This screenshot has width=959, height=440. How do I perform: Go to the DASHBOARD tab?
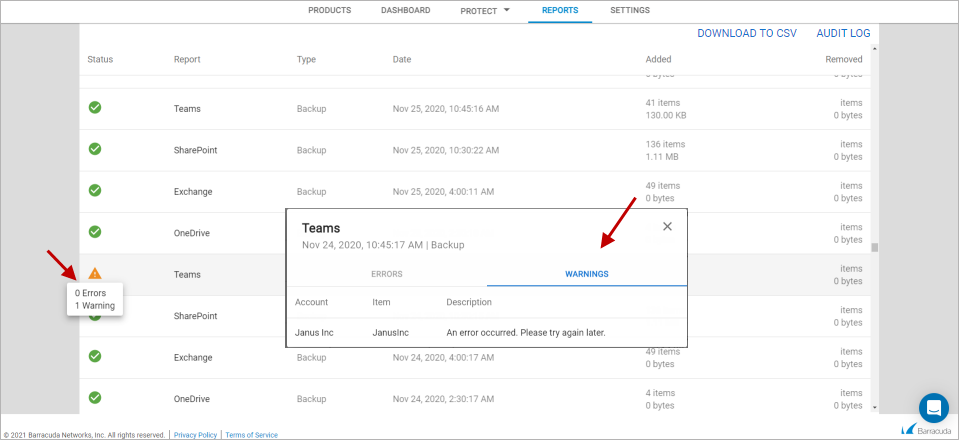click(x=405, y=10)
